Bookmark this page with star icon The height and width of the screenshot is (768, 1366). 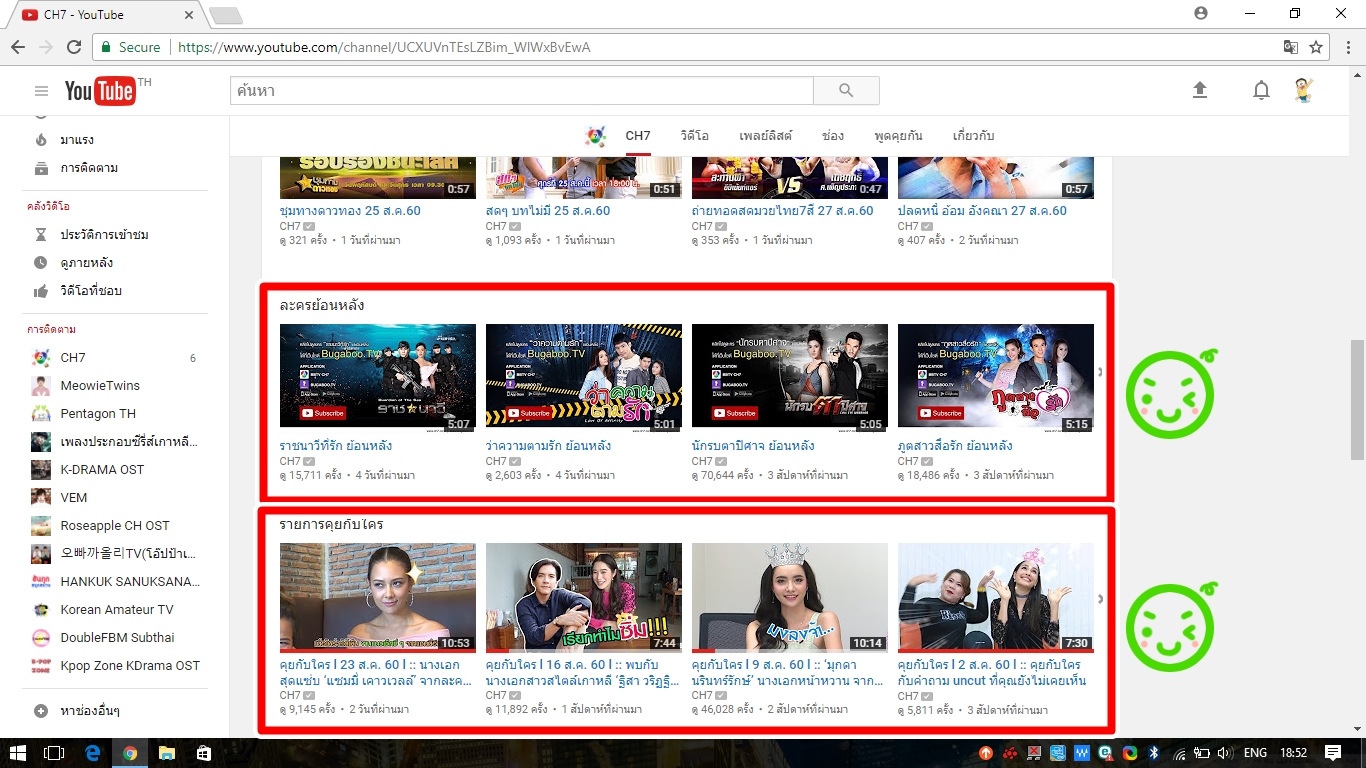(1316, 47)
